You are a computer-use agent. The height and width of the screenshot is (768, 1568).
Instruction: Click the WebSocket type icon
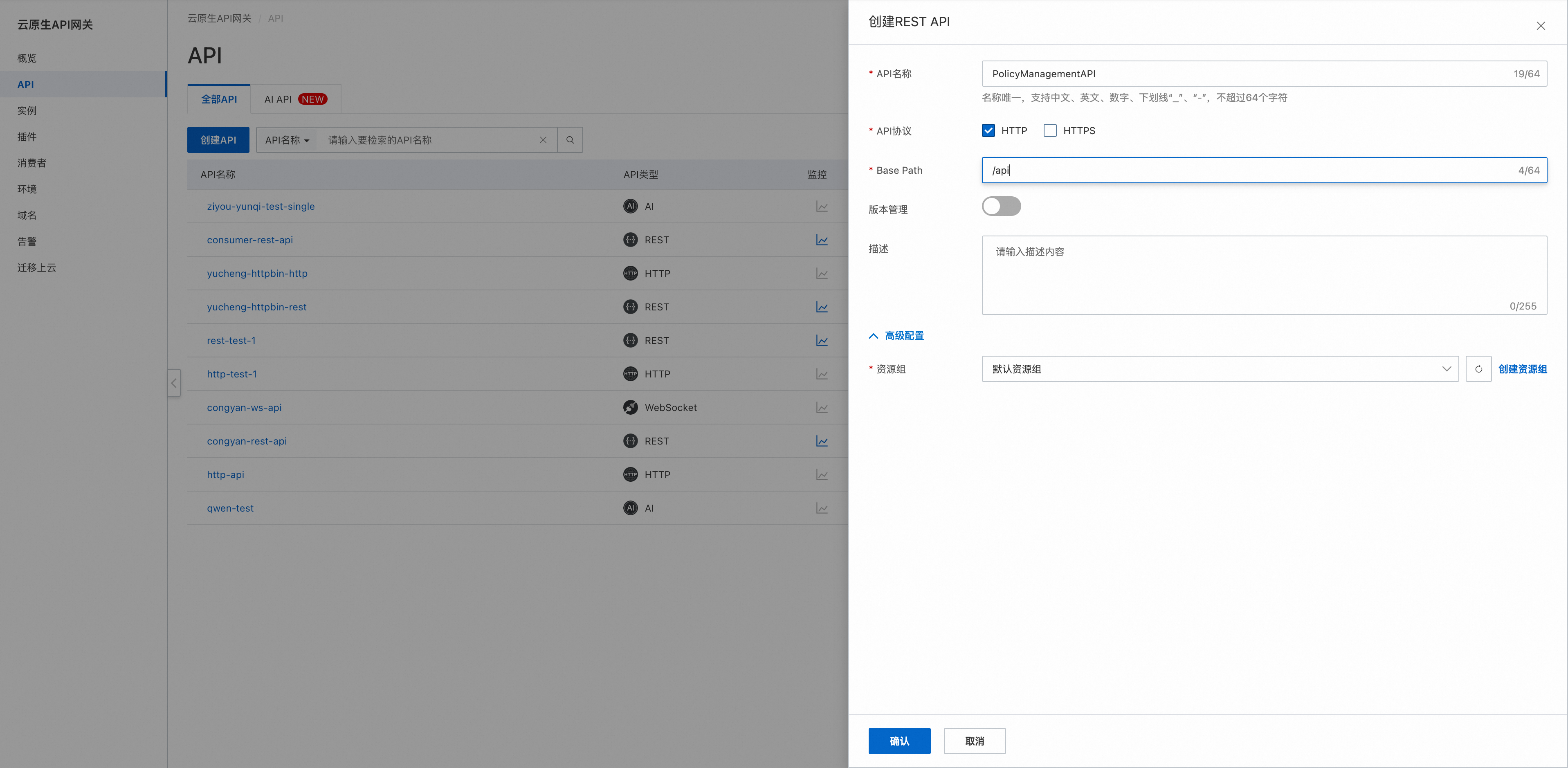pos(630,408)
